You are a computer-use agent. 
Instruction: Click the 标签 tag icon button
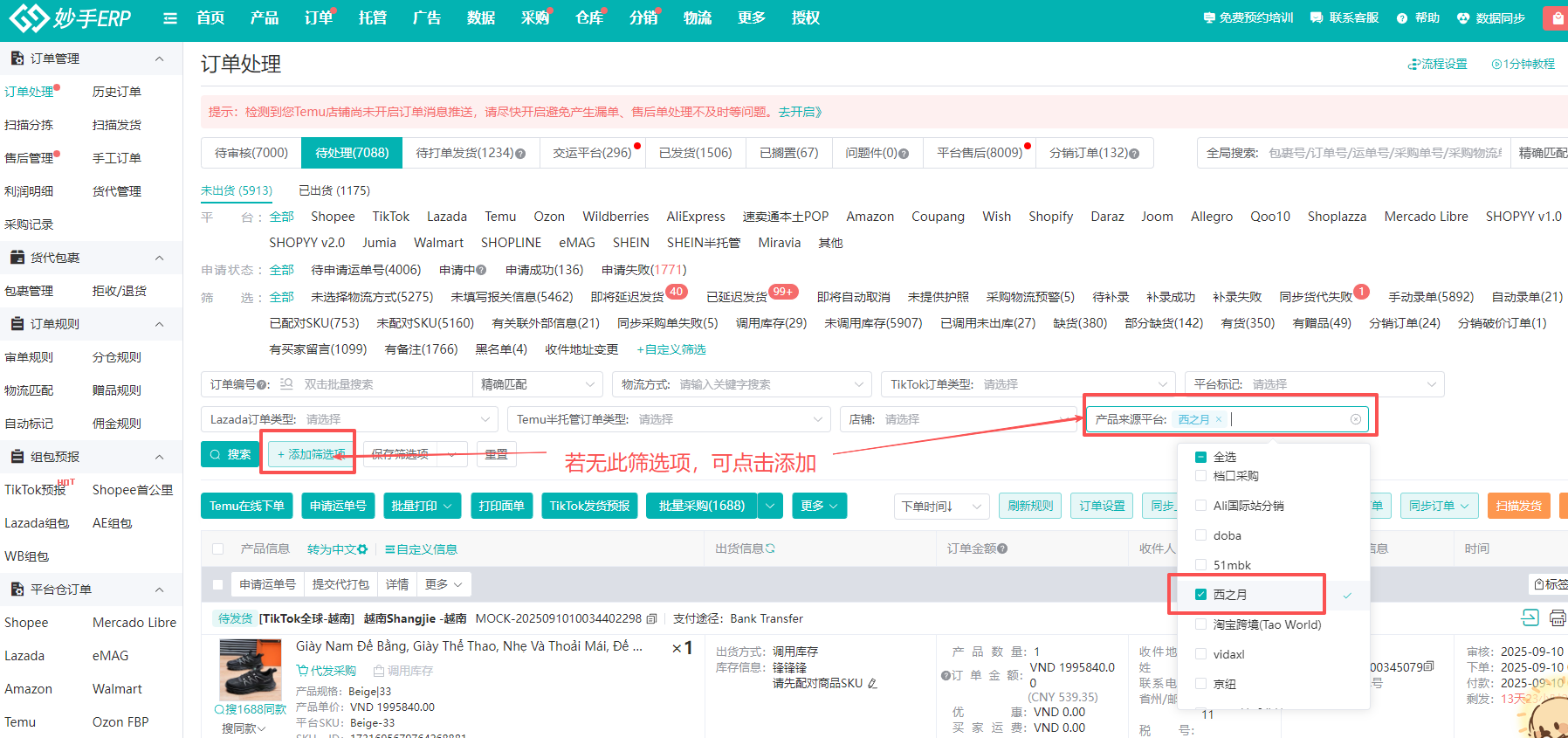point(1551,584)
